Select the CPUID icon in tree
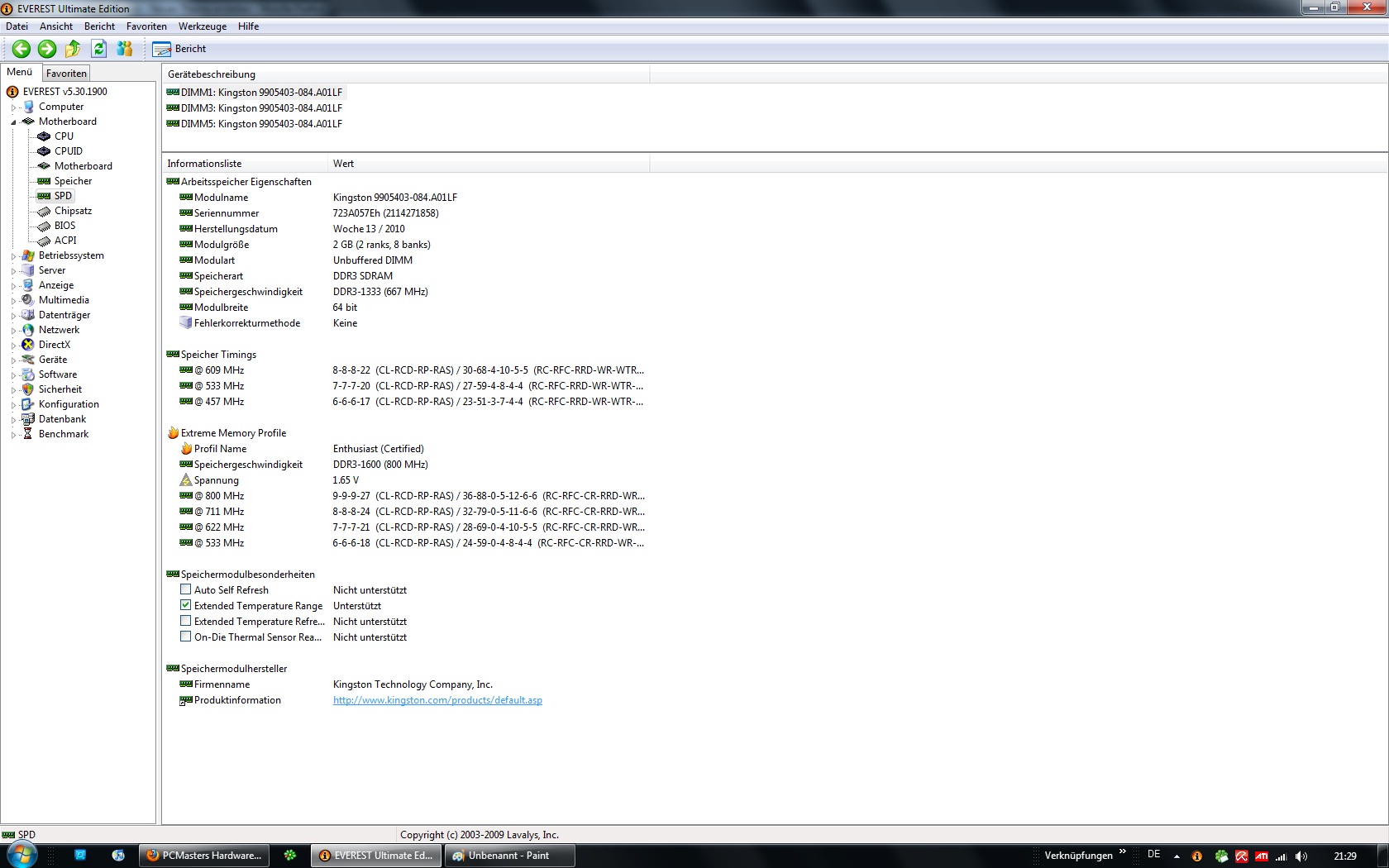Image resolution: width=1389 pixels, height=868 pixels. pos(44,151)
